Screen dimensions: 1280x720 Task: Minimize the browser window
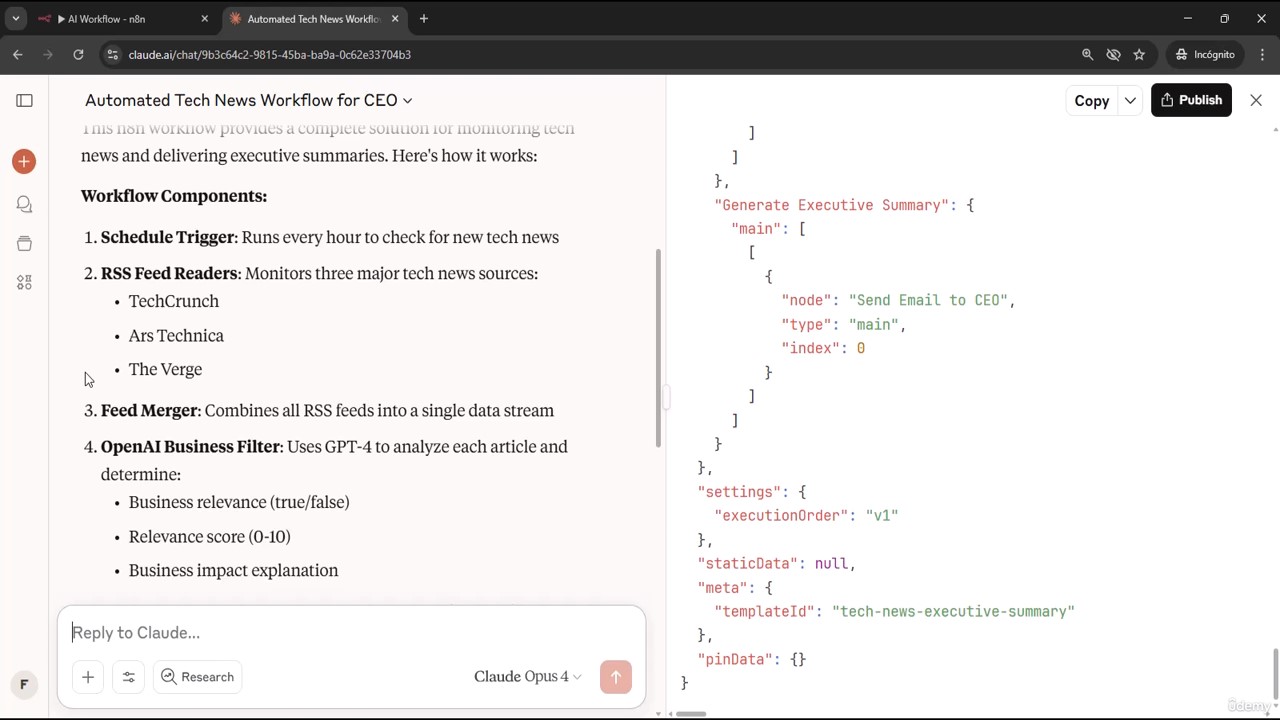click(1187, 18)
